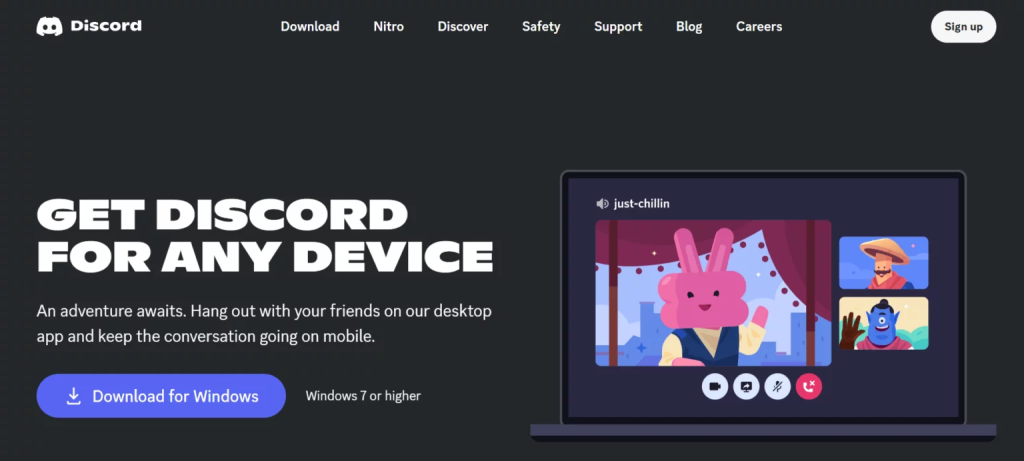The height and width of the screenshot is (461, 1024).
Task: Go to Discover in the top menu
Action: click(462, 27)
